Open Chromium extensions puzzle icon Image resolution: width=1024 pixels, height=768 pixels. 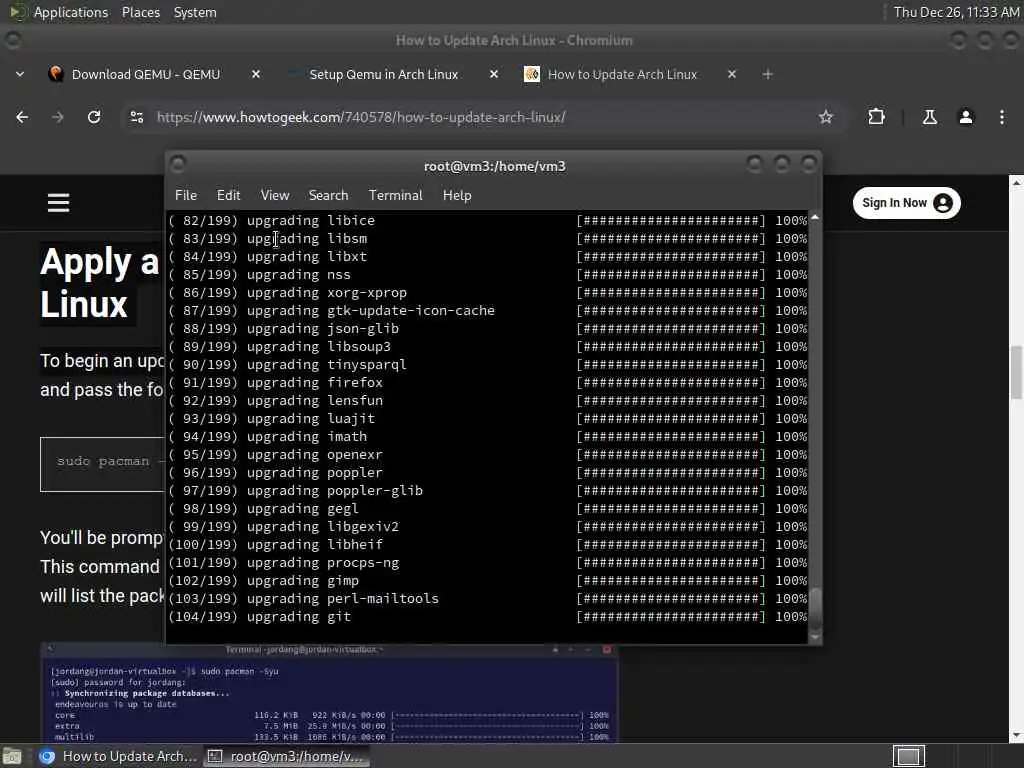click(x=876, y=117)
